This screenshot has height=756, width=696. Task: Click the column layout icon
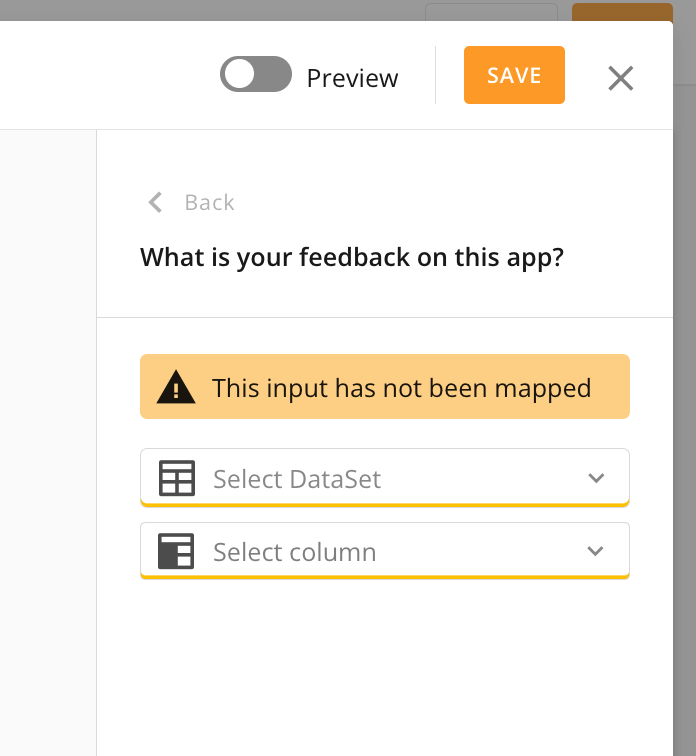[175, 552]
